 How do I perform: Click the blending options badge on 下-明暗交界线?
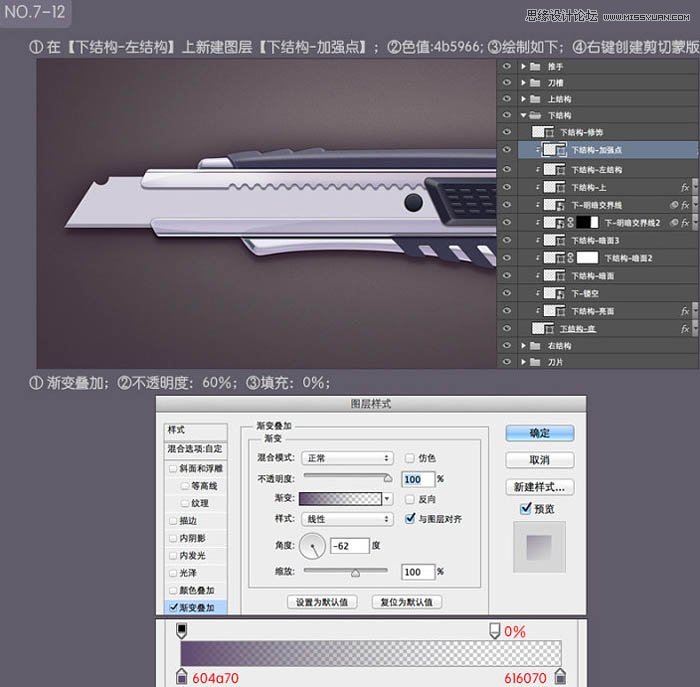674,205
